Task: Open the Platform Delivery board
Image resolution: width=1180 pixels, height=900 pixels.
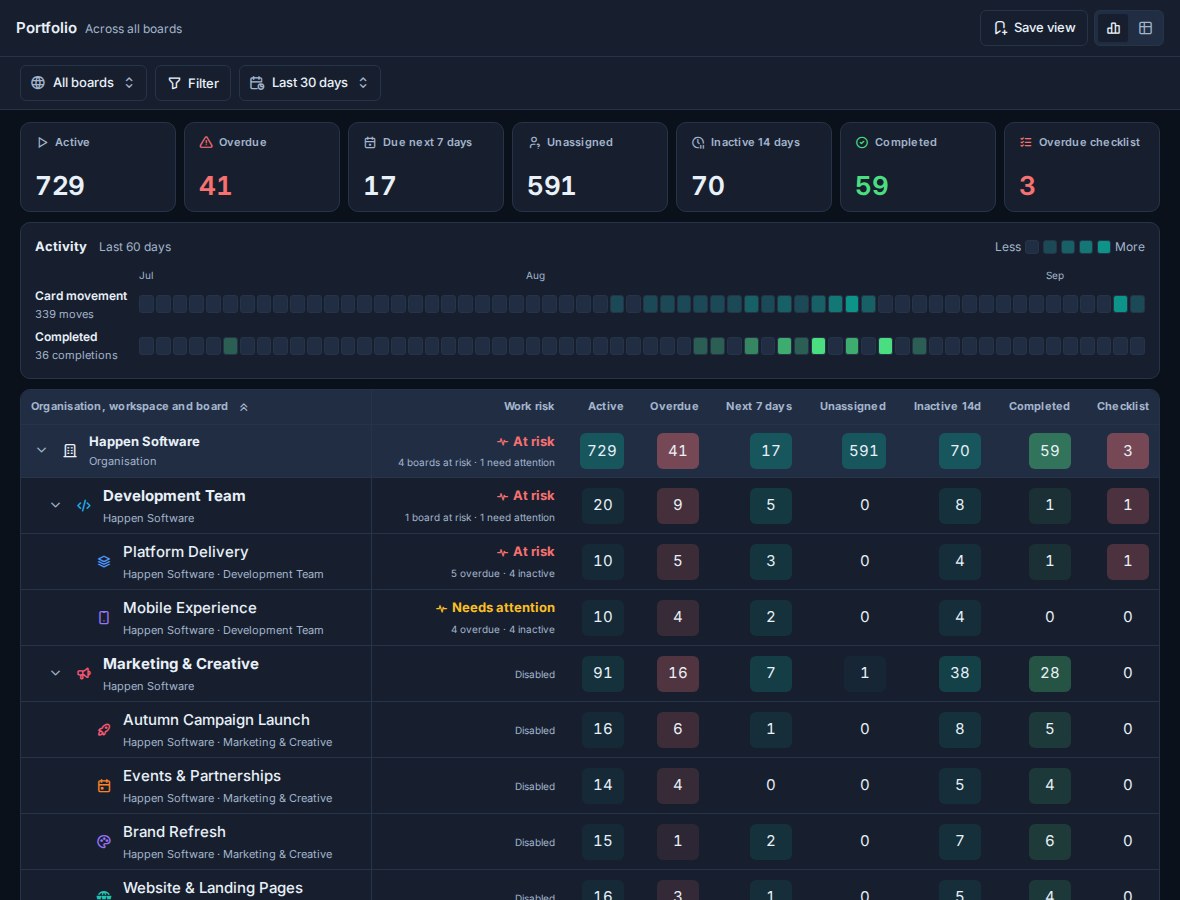Action: pyautogui.click(x=185, y=552)
